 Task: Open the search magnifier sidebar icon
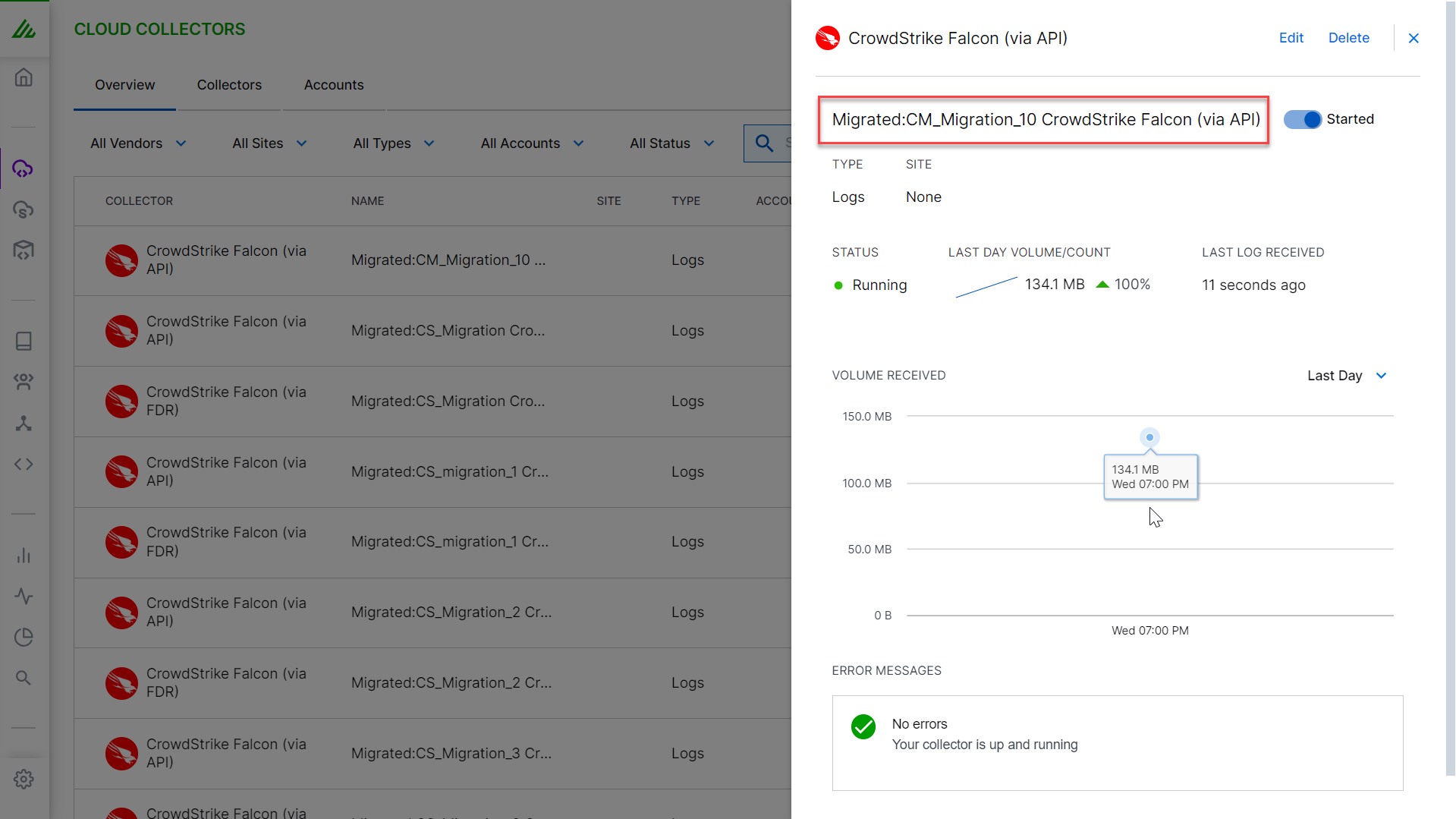(24, 678)
